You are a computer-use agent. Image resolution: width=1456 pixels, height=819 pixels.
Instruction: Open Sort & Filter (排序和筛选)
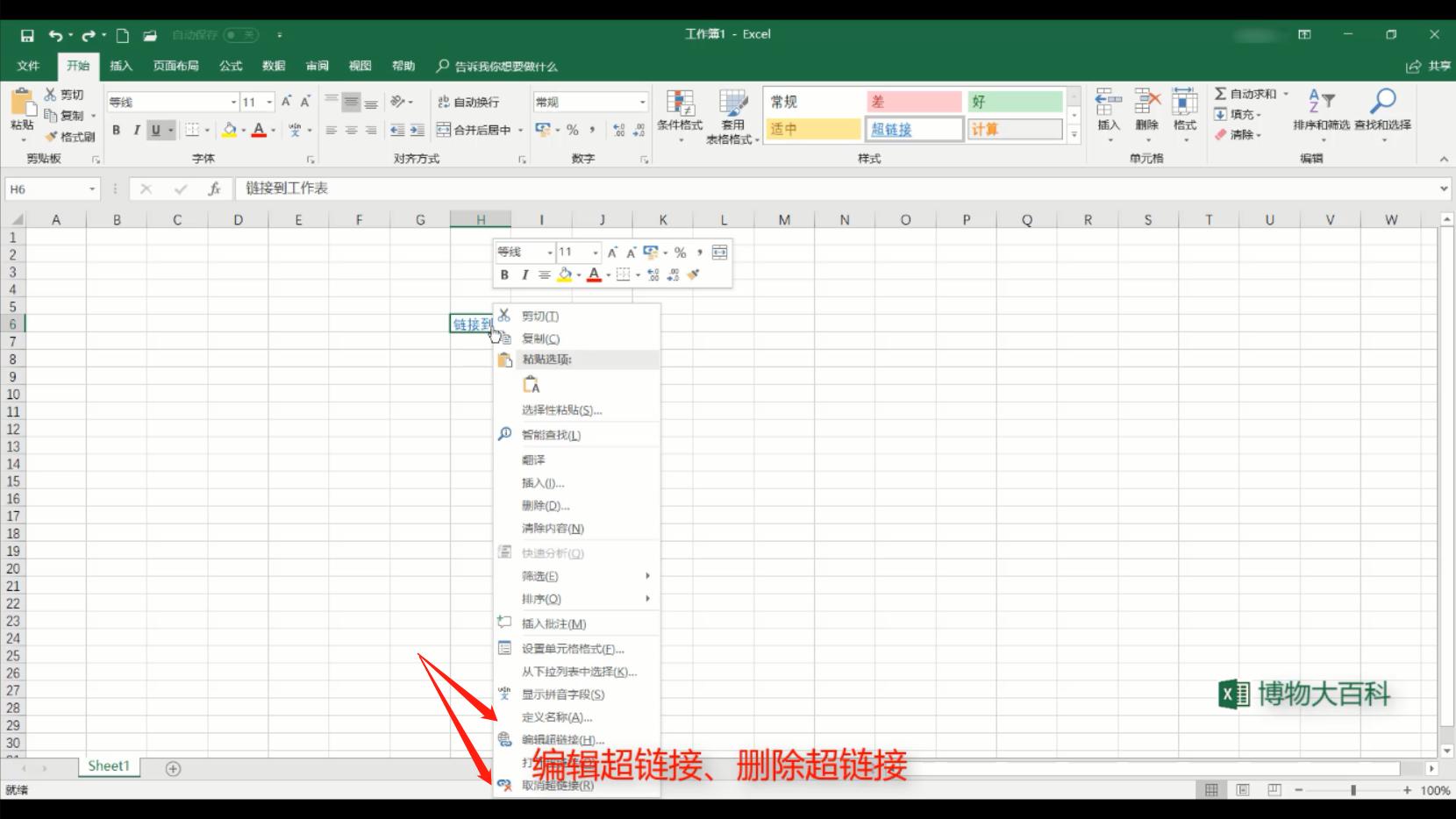pyautogui.click(x=1321, y=114)
